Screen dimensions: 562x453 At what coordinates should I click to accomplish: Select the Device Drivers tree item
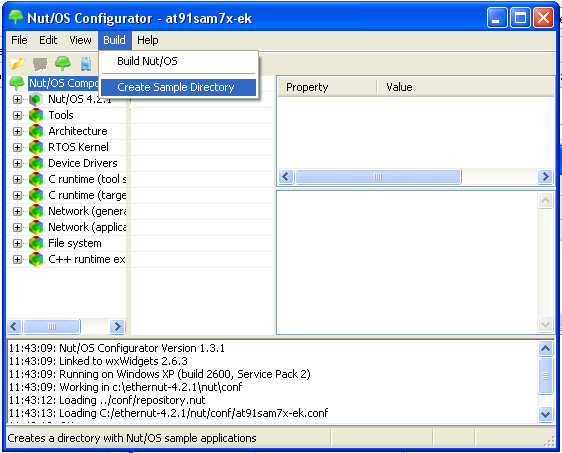pos(83,163)
